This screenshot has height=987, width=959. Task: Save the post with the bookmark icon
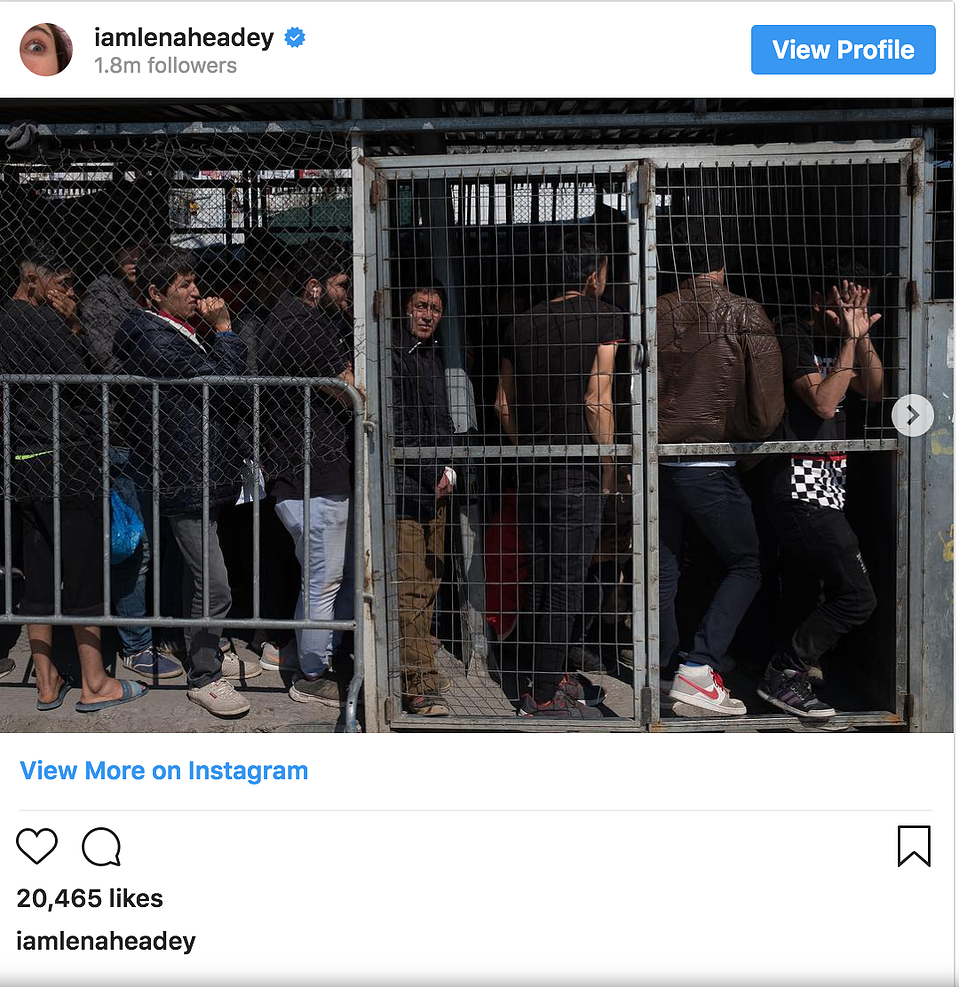914,846
